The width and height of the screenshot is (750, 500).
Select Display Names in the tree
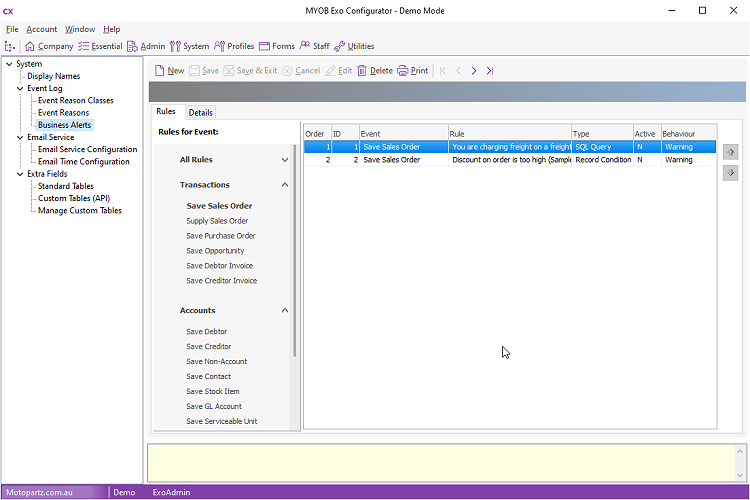click(54, 76)
